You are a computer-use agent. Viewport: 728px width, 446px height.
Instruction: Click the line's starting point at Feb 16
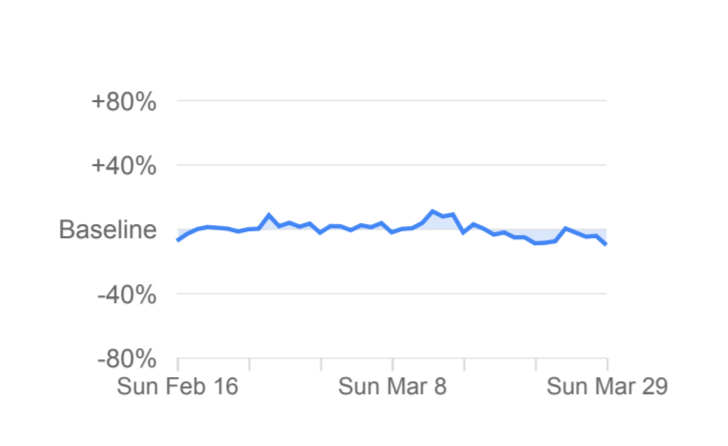click(x=178, y=240)
